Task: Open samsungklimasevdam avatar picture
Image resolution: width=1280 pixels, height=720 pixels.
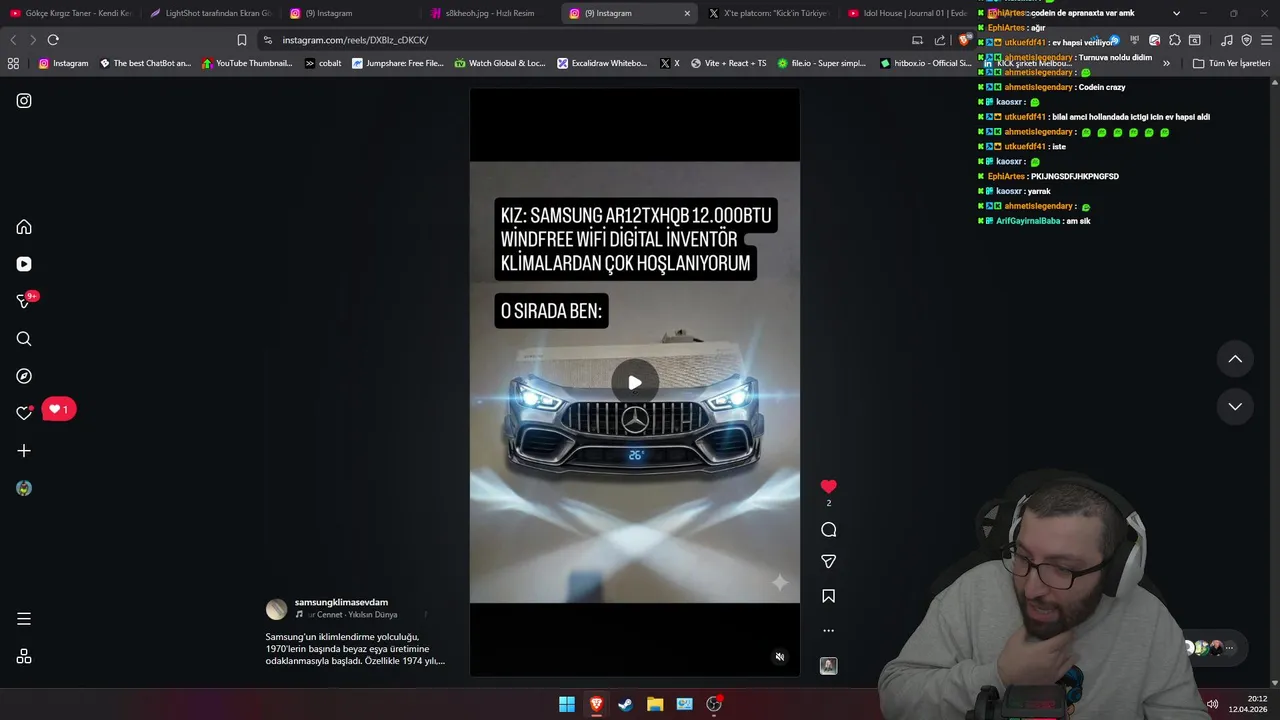Action: [276, 609]
